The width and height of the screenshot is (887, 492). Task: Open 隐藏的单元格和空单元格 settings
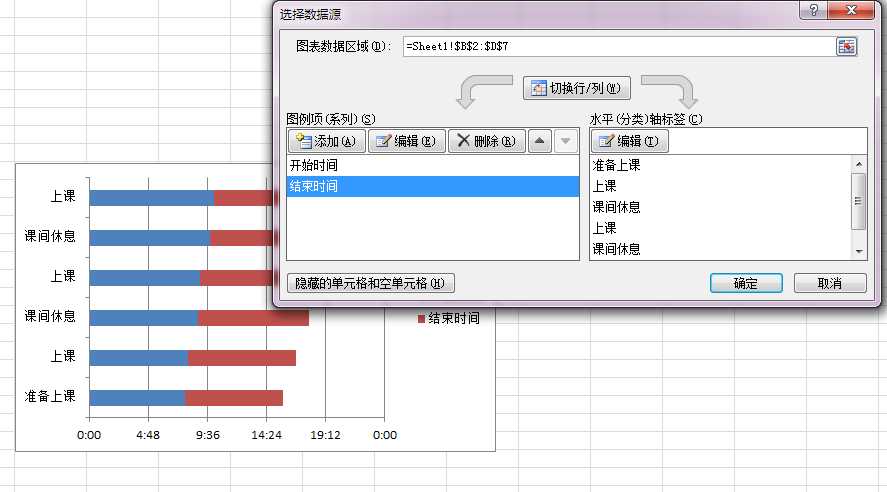tap(371, 283)
